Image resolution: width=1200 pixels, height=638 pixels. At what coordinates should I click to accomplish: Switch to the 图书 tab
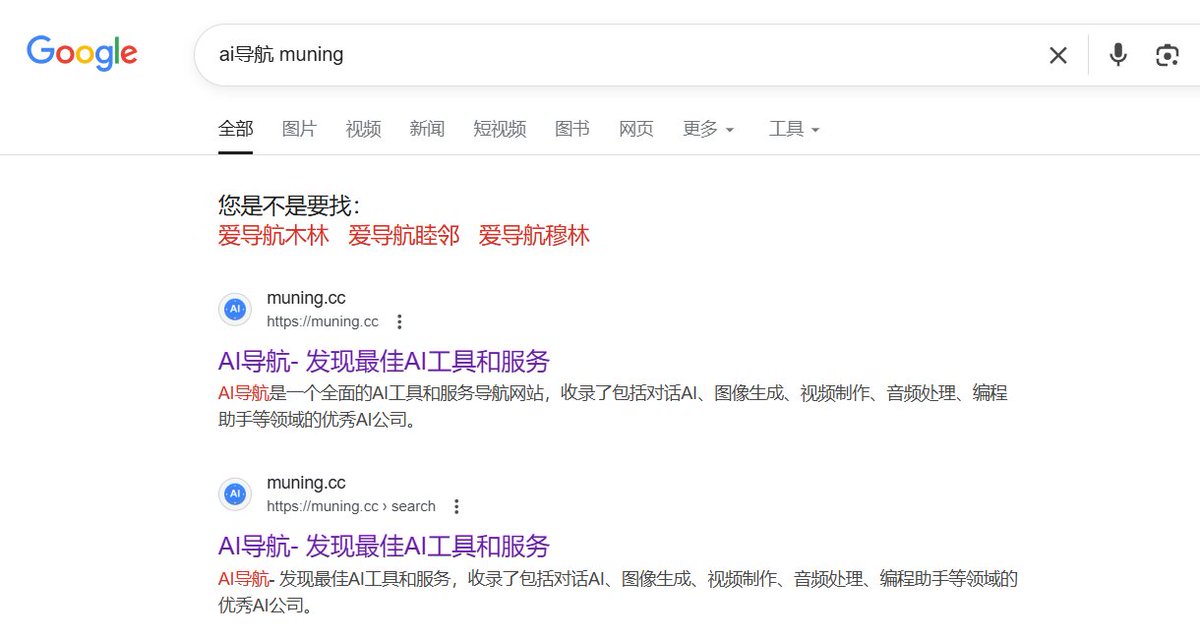point(572,129)
